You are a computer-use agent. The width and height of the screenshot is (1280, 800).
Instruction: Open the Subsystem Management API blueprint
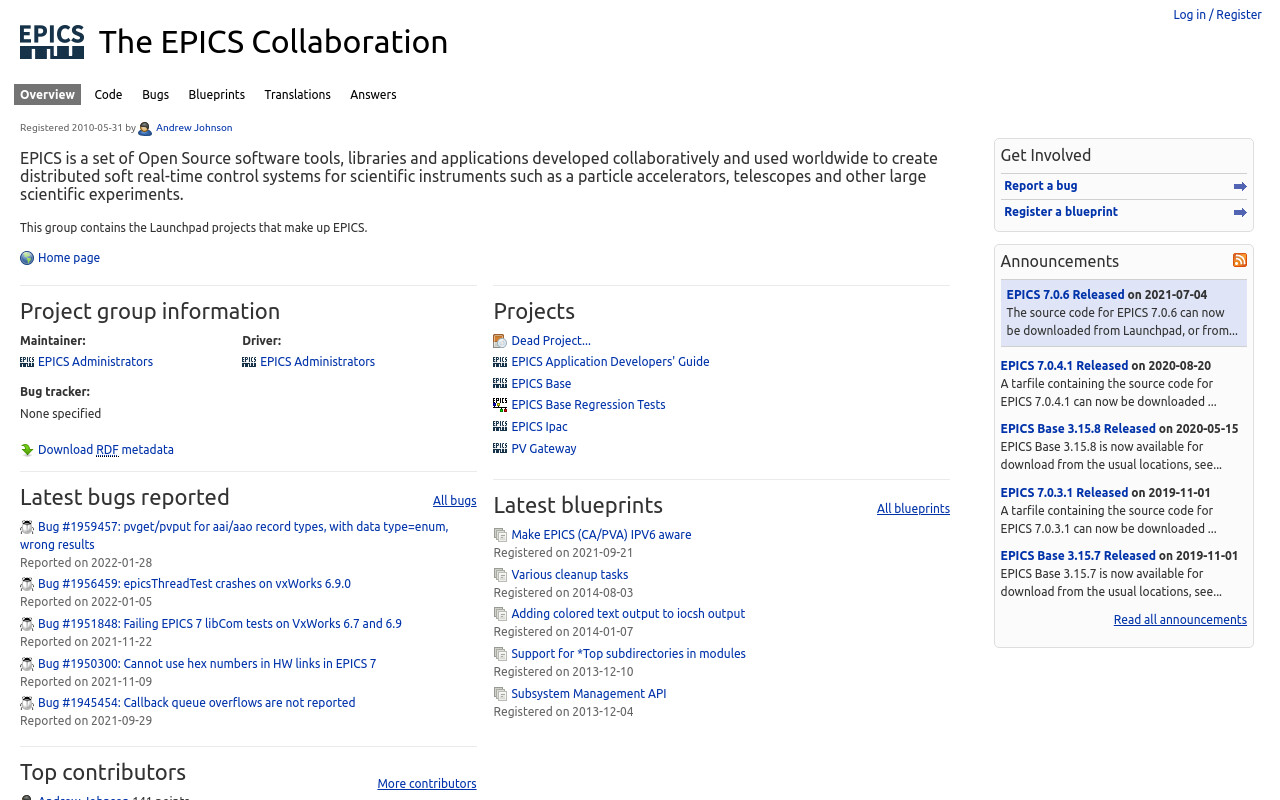[589, 694]
